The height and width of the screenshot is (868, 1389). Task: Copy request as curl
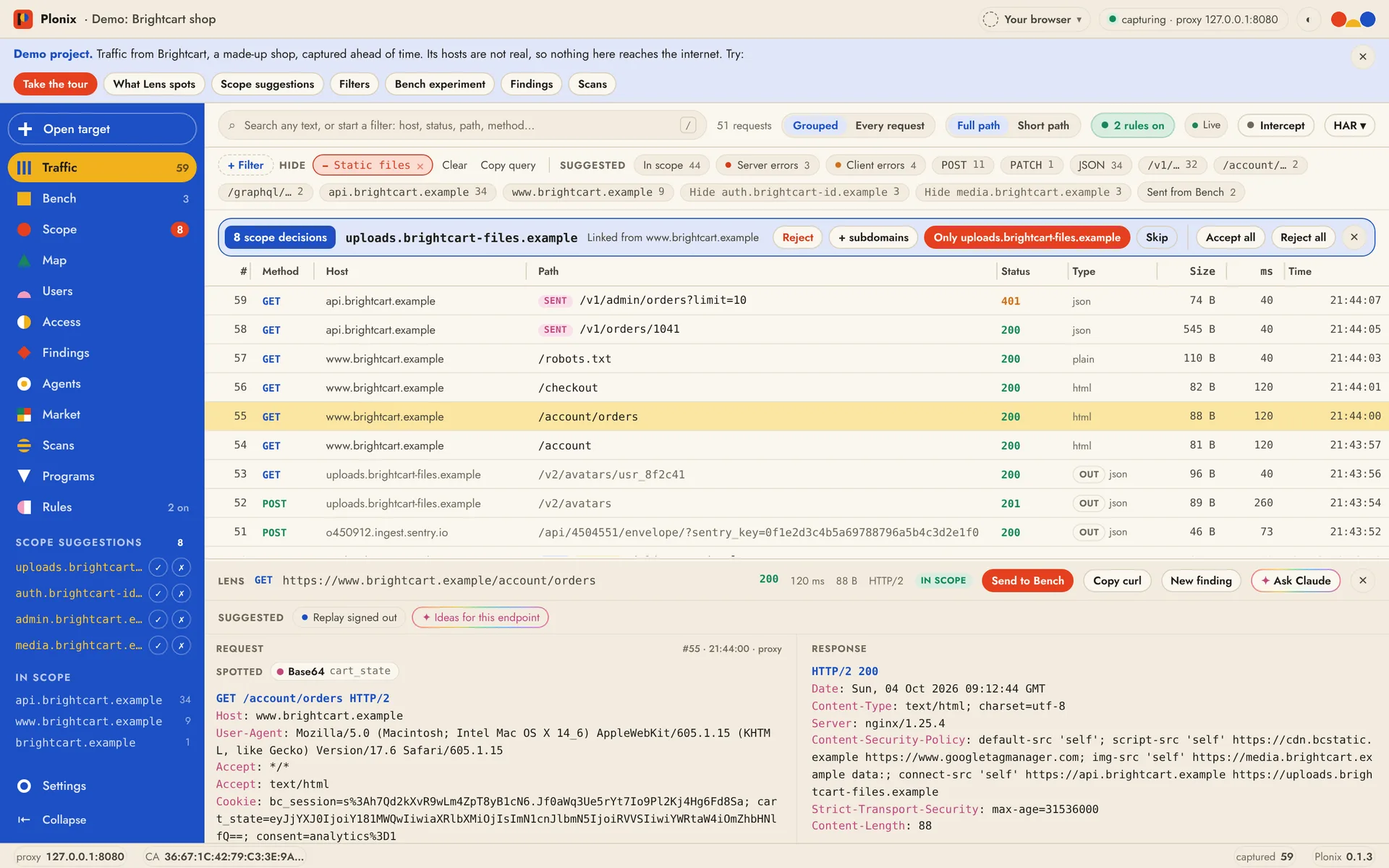click(x=1117, y=580)
